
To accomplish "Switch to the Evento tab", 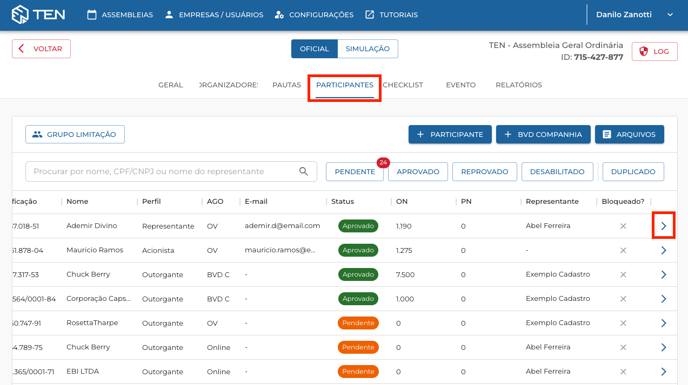I will 461,85.
